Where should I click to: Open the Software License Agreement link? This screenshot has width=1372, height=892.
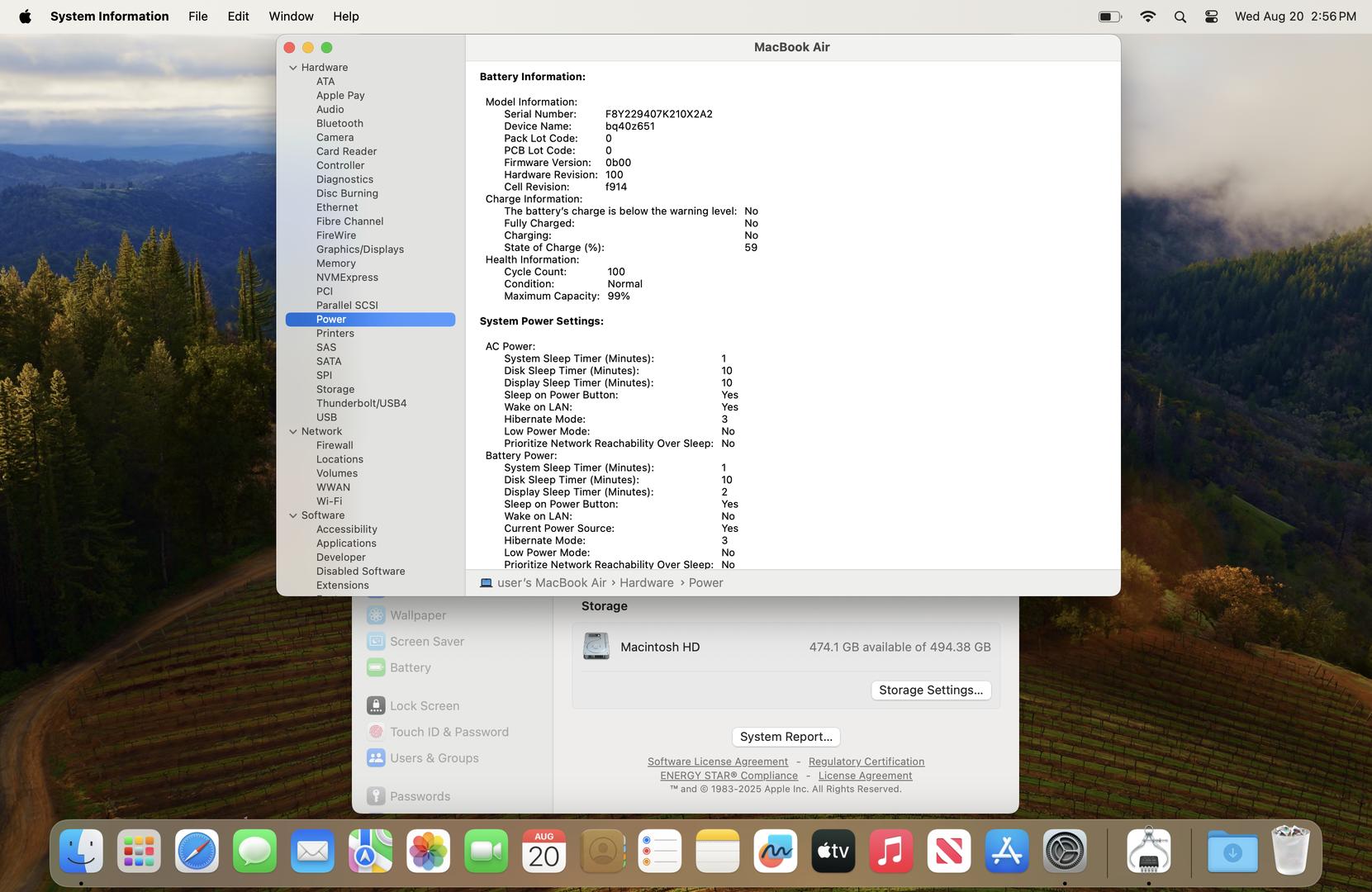717,762
